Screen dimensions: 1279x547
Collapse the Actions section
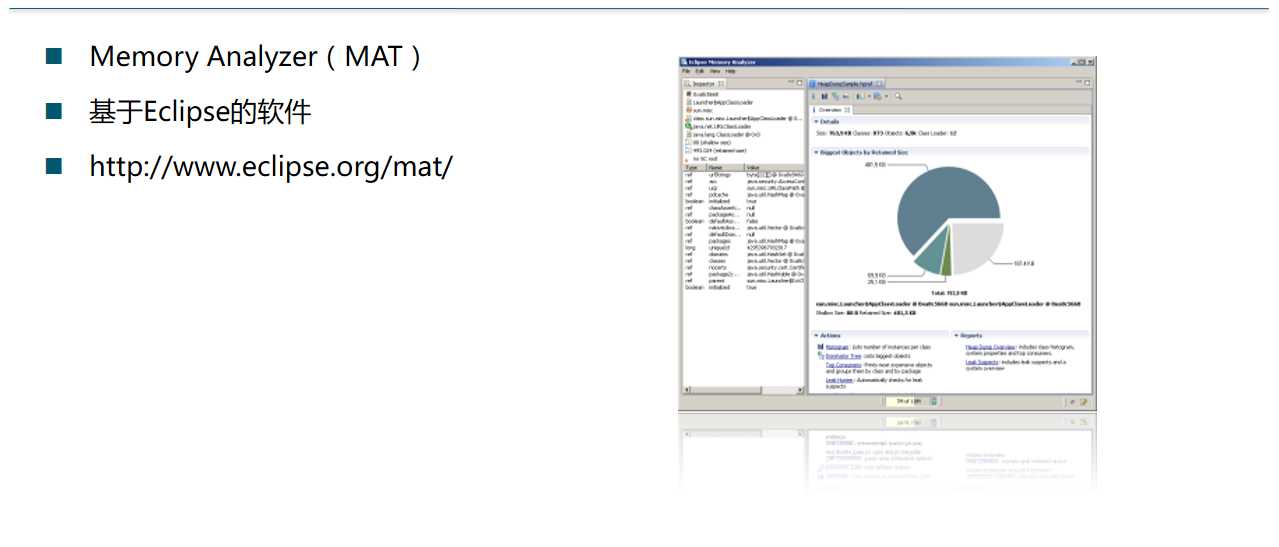pos(816,336)
